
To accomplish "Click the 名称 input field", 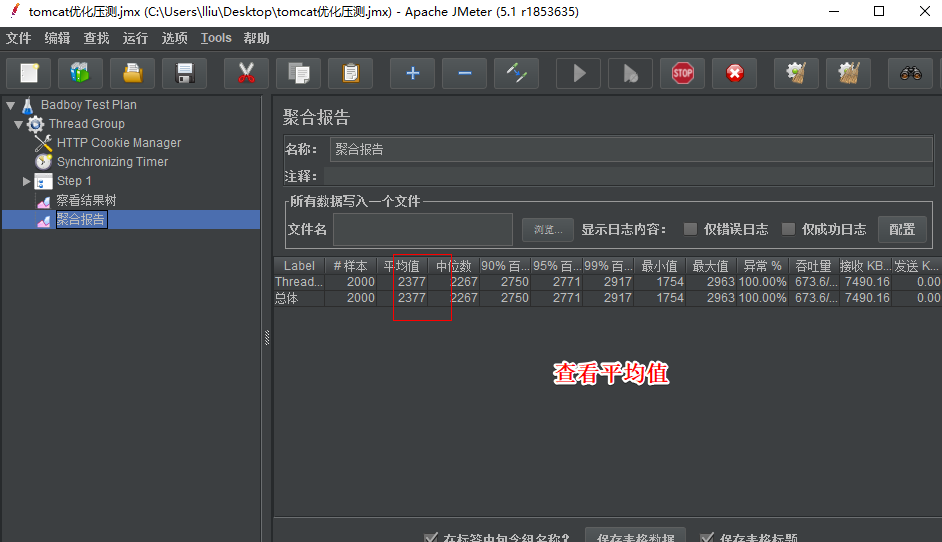I will (631, 149).
